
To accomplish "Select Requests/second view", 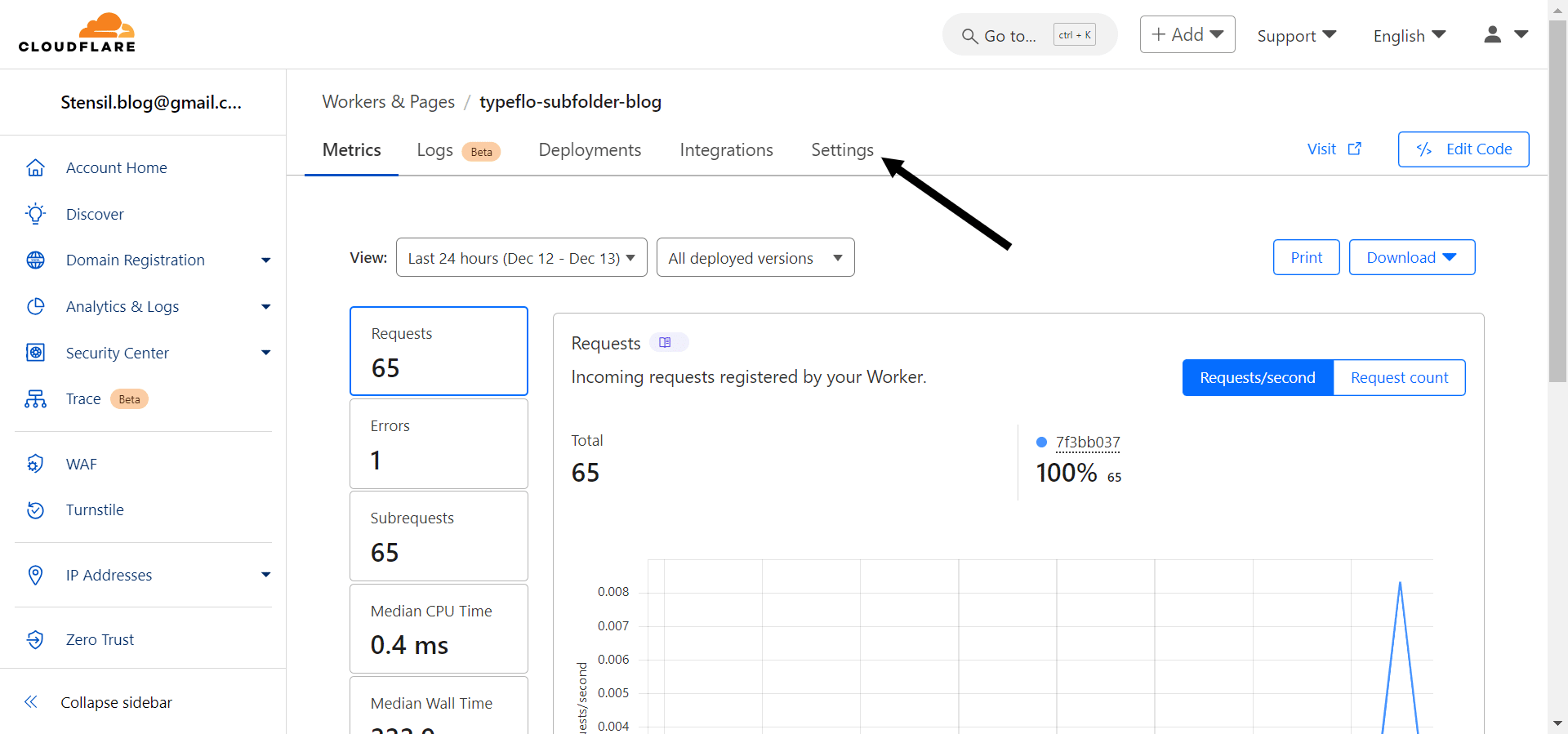I will tap(1258, 378).
